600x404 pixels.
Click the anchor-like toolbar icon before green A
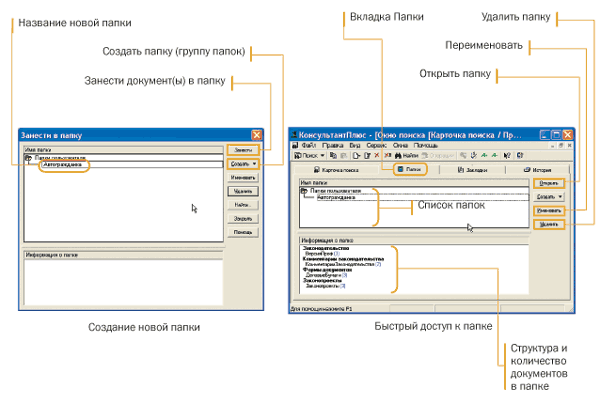point(474,155)
